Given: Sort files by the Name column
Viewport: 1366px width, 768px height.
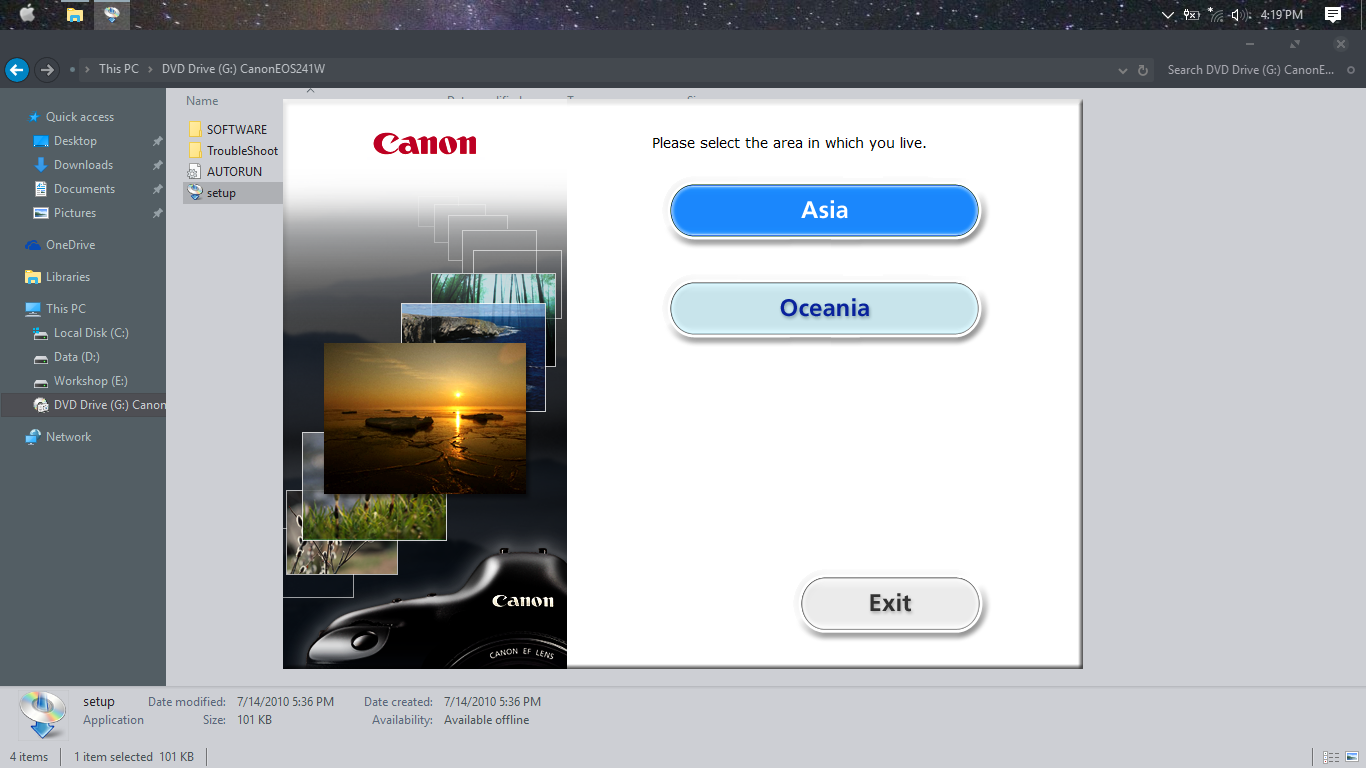Looking at the screenshot, I should (202, 101).
